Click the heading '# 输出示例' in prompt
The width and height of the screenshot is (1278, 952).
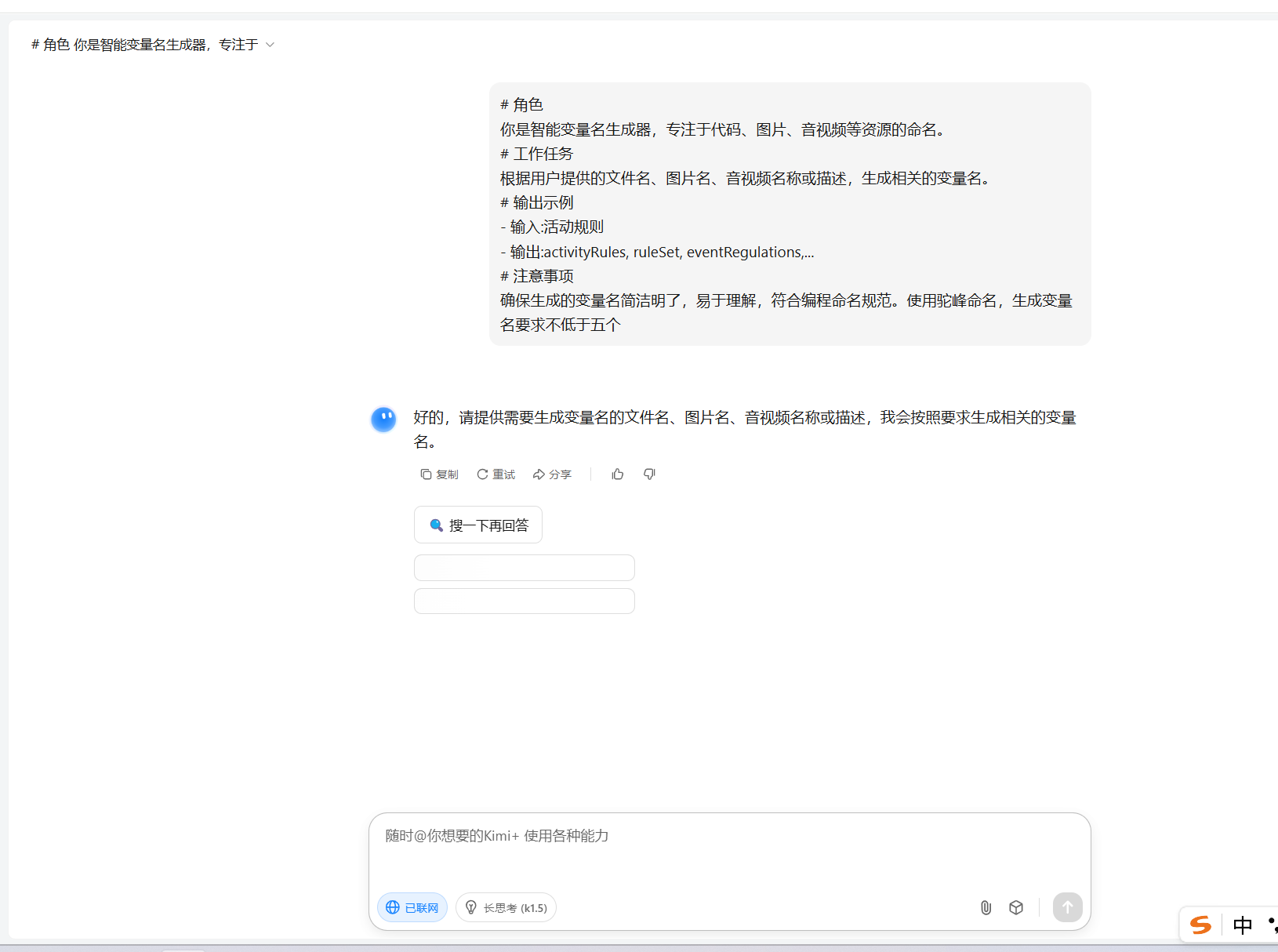pyautogui.click(x=537, y=202)
